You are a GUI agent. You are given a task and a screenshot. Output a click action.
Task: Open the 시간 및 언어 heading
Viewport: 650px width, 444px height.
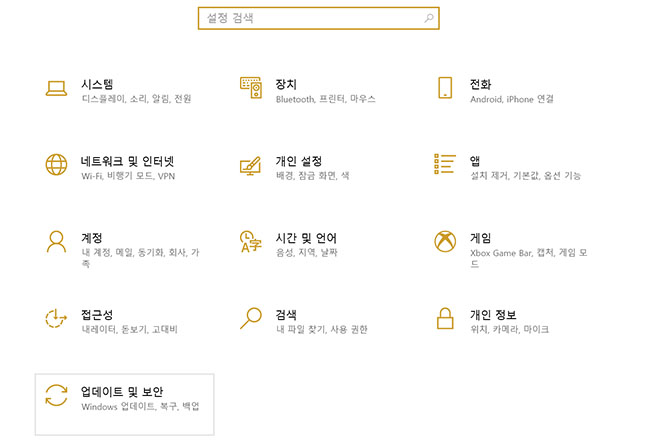pyautogui.click(x=306, y=238)
